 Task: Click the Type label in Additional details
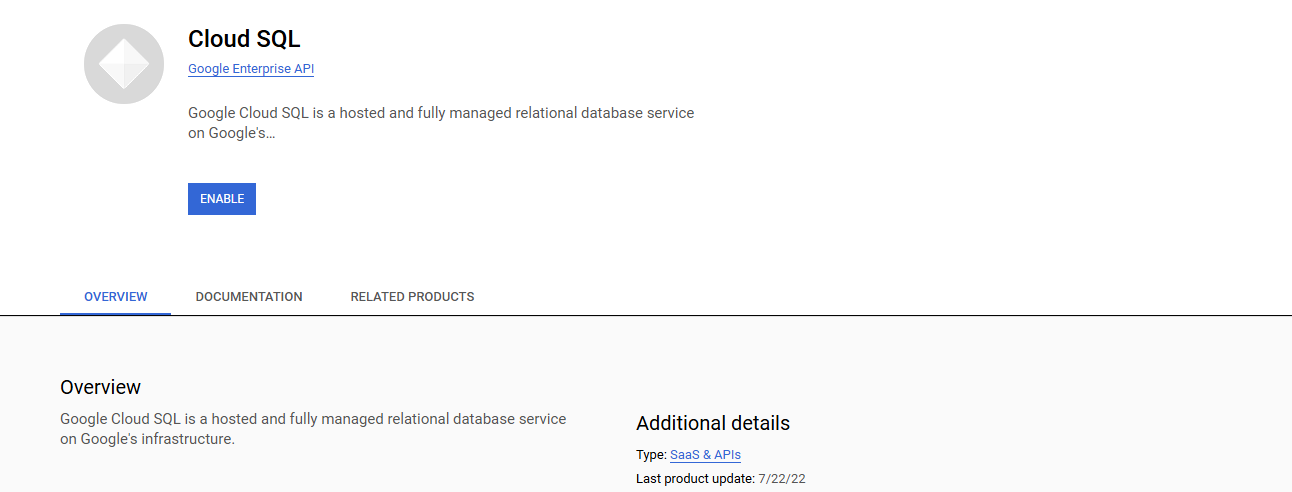650,455
